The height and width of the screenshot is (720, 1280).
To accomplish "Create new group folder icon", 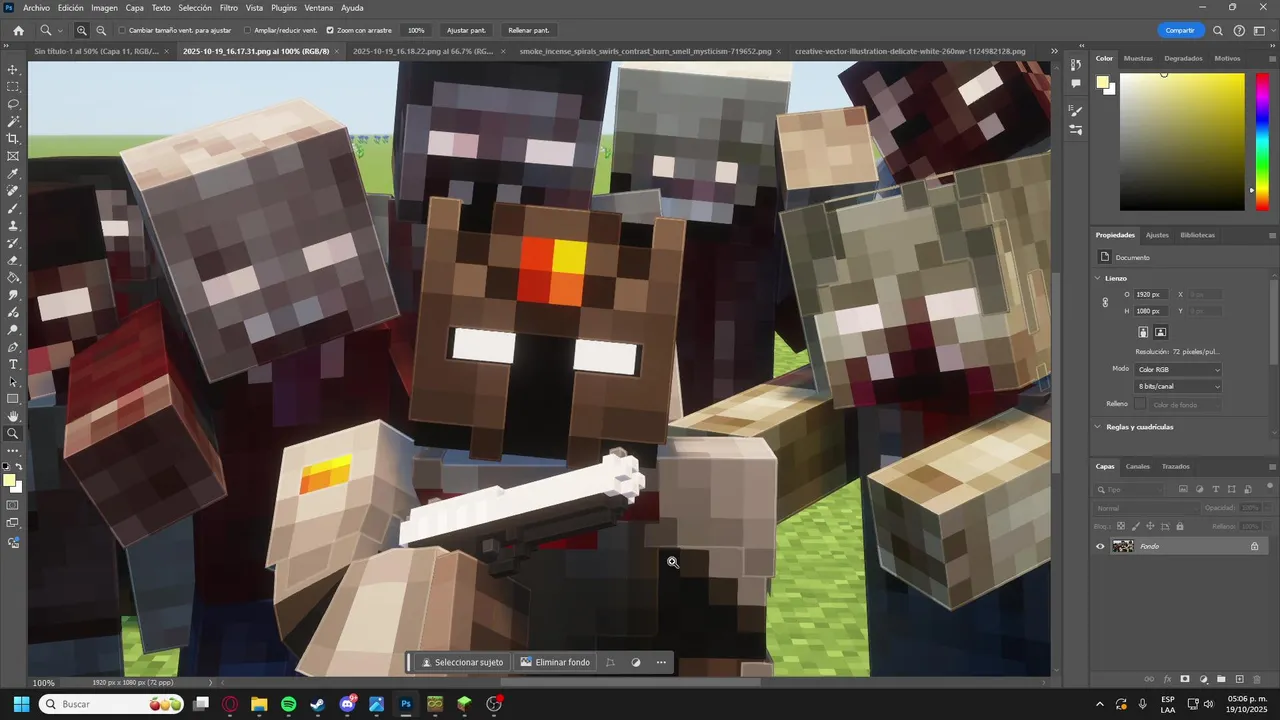I will click(x=1221, y=679).
